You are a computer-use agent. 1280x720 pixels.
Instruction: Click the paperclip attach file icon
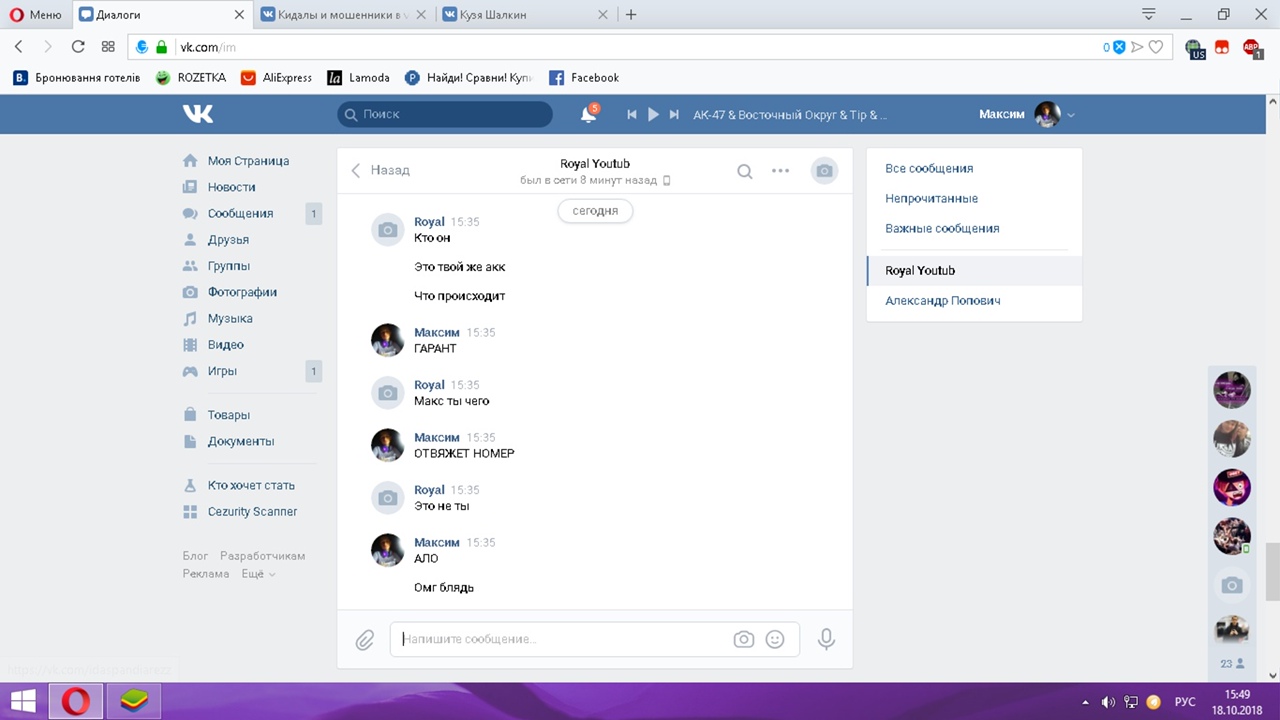pyautogui.click(x=365, y=639)
